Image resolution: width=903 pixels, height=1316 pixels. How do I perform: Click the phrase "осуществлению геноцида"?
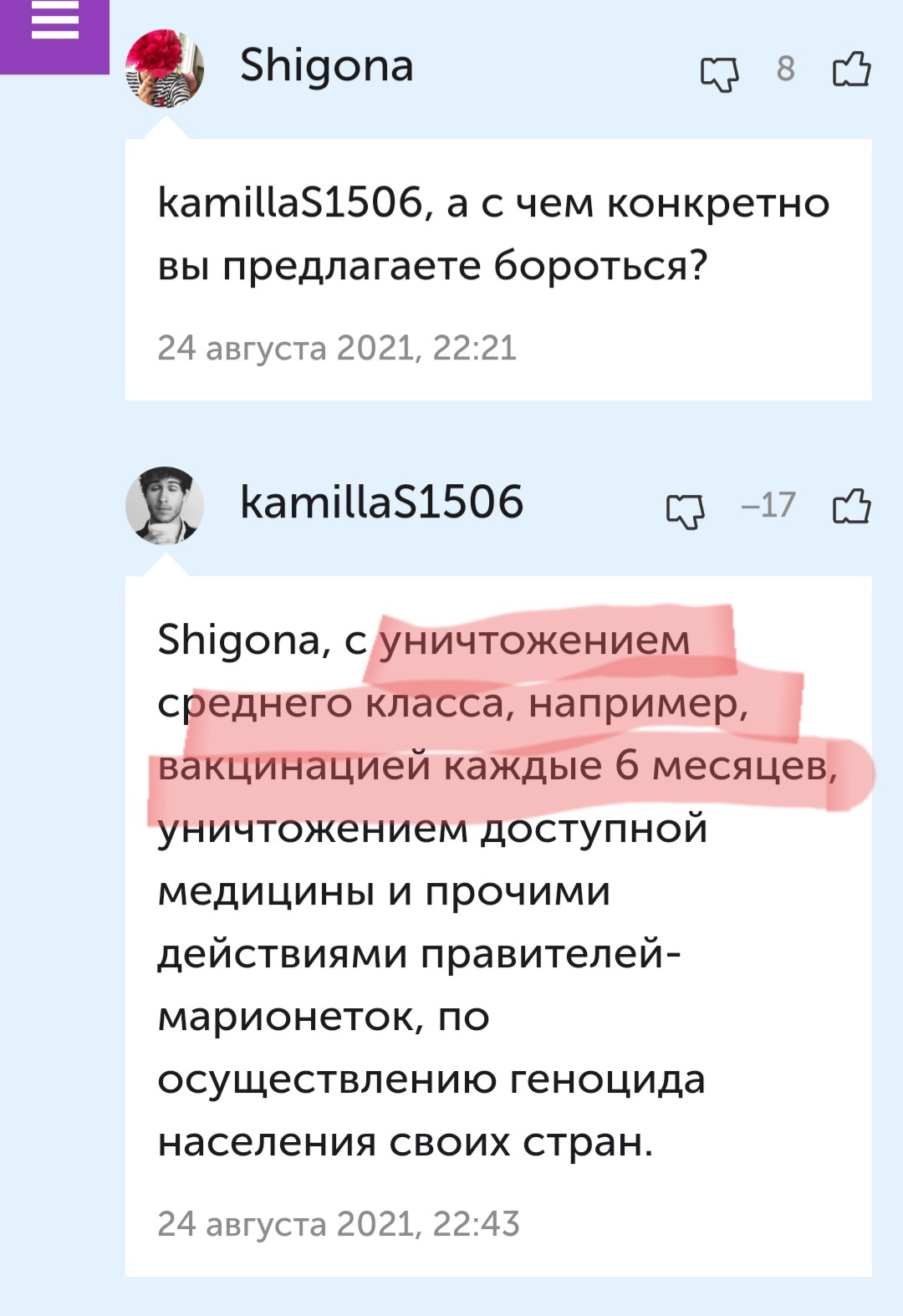pyautogui.click(x=431, y=1079)
